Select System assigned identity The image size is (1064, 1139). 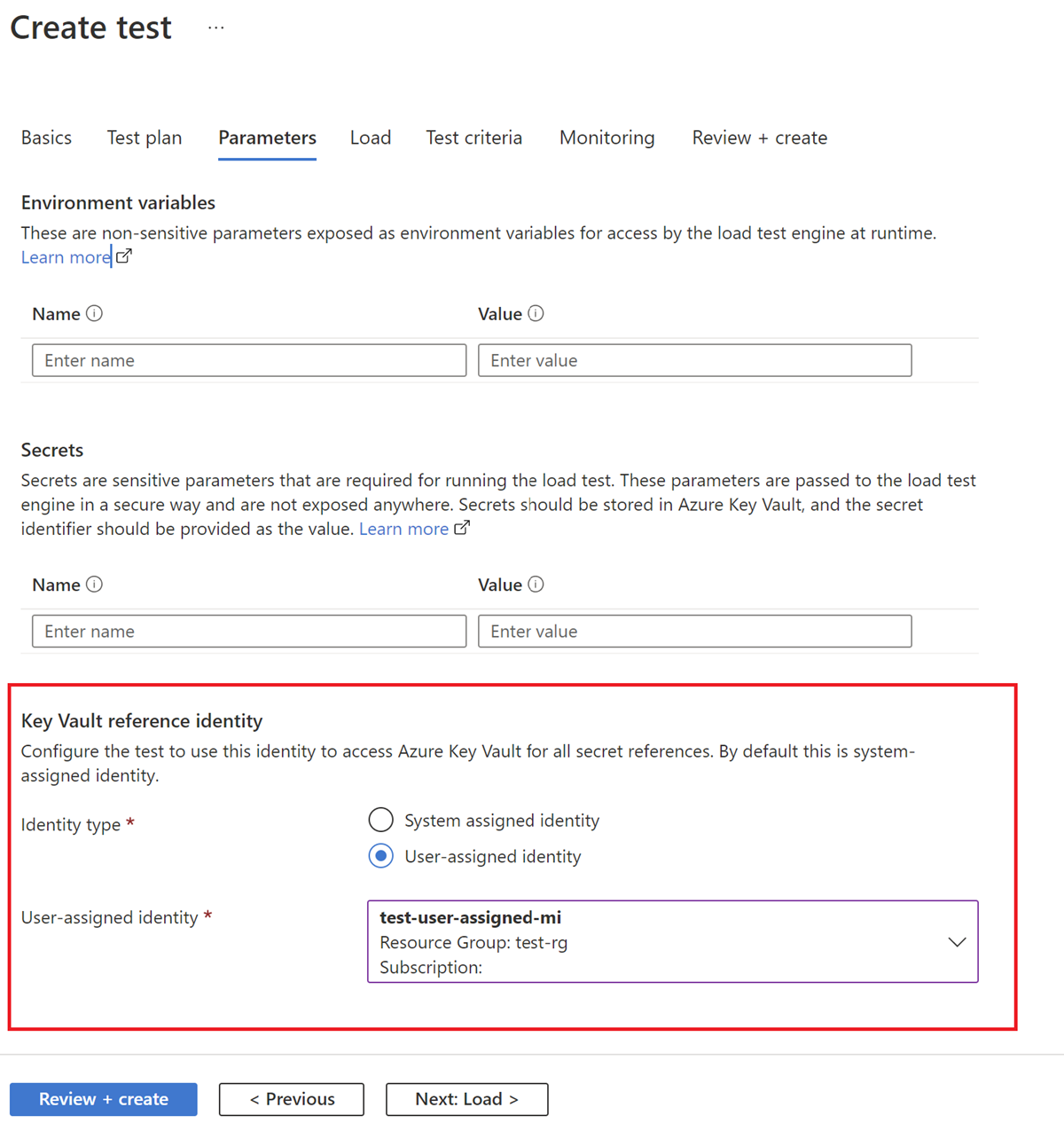(380, 820)
